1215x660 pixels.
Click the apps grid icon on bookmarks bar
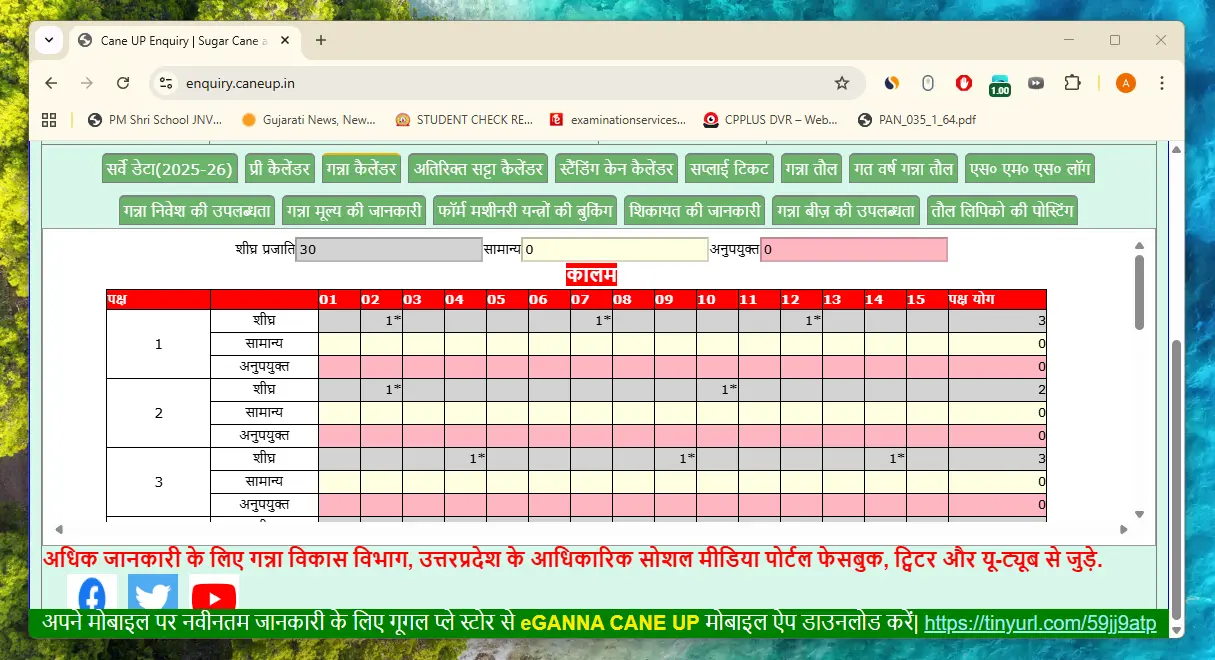[48, 119]
